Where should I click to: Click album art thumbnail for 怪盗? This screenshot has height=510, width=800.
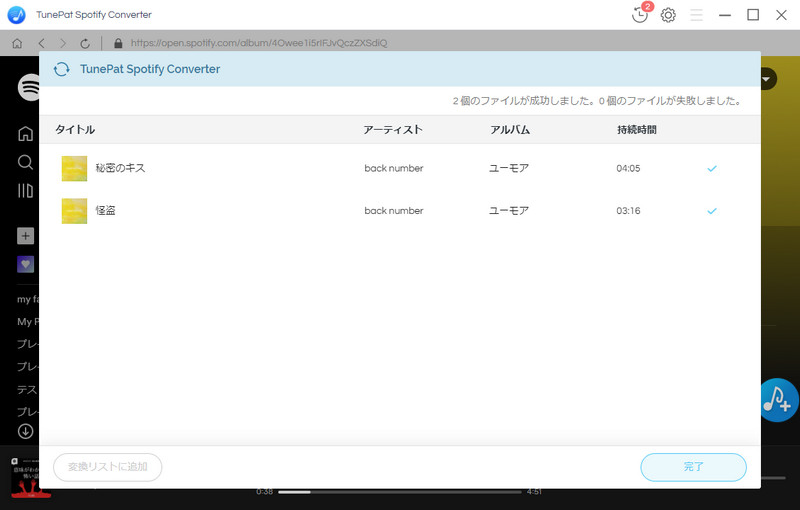(74, 211)
